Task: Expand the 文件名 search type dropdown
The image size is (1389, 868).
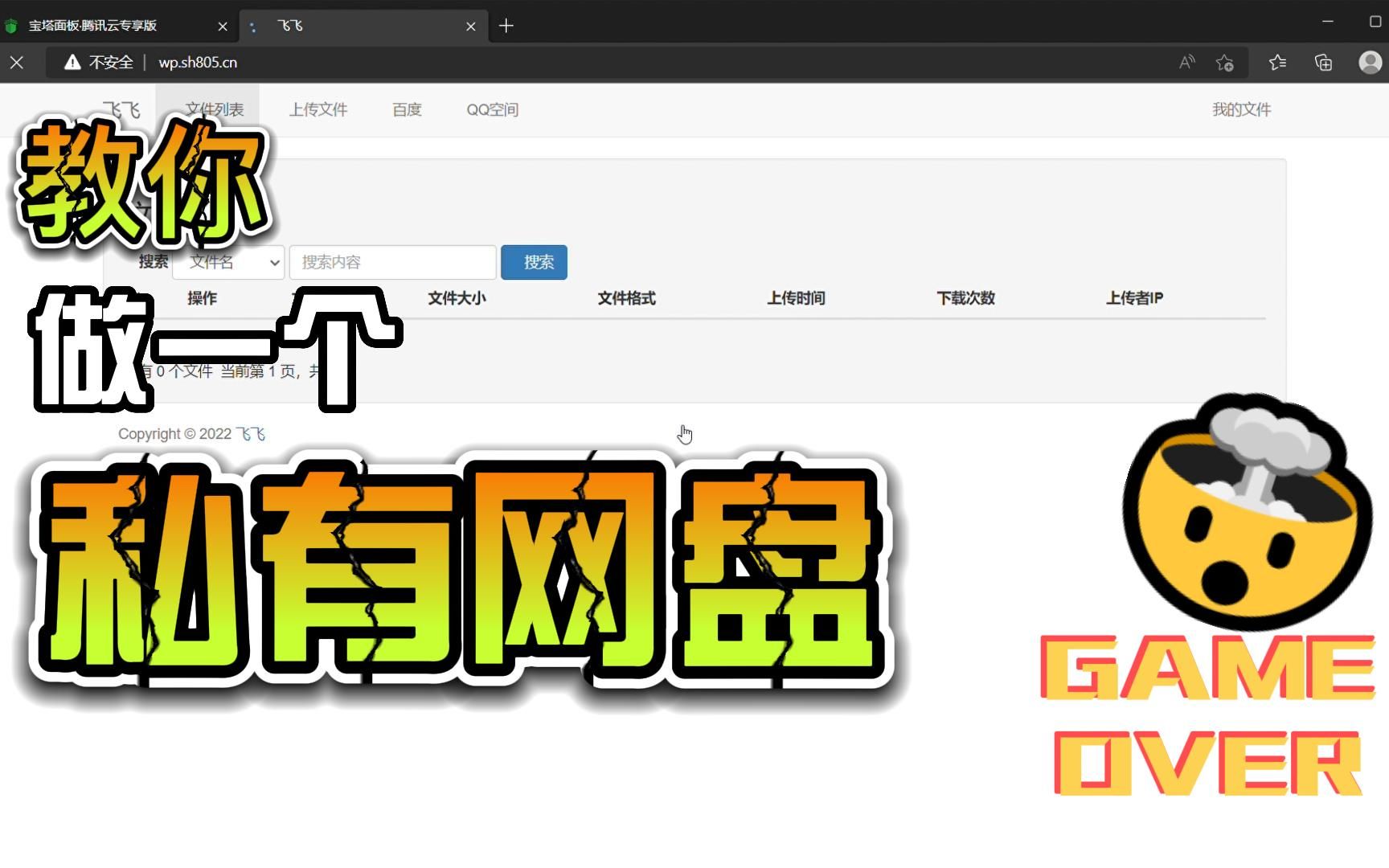Action: (228, 262)
